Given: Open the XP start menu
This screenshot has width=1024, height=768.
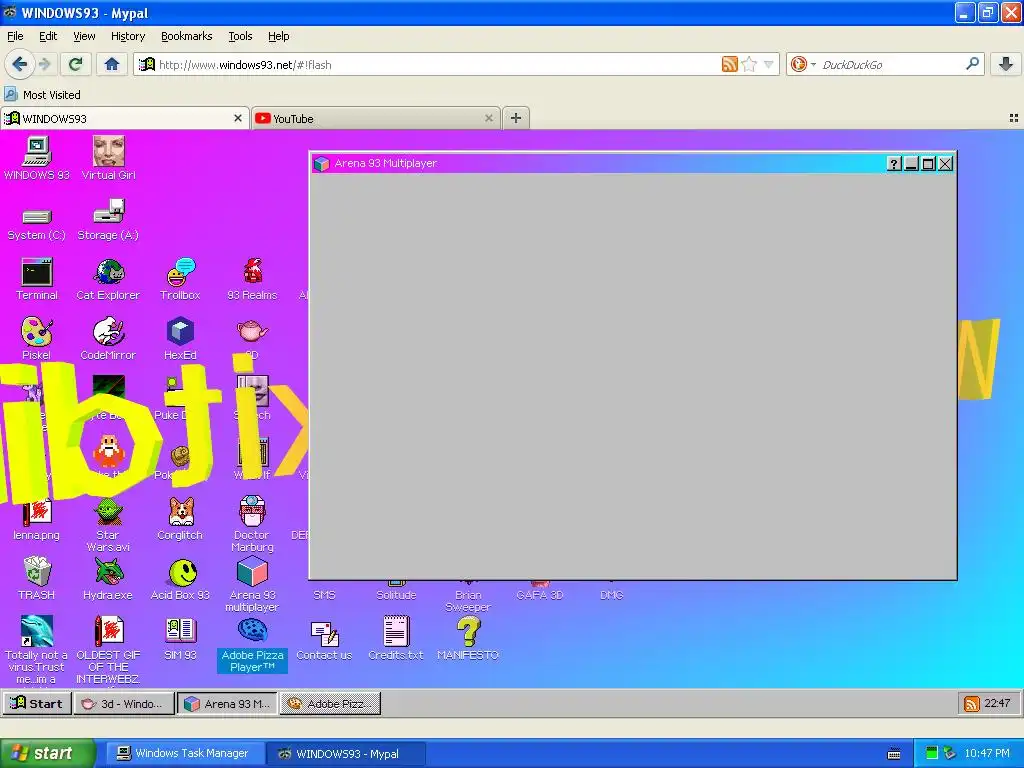Looking at the screenshot, I should pyautogui.click(x=47, y=753).
